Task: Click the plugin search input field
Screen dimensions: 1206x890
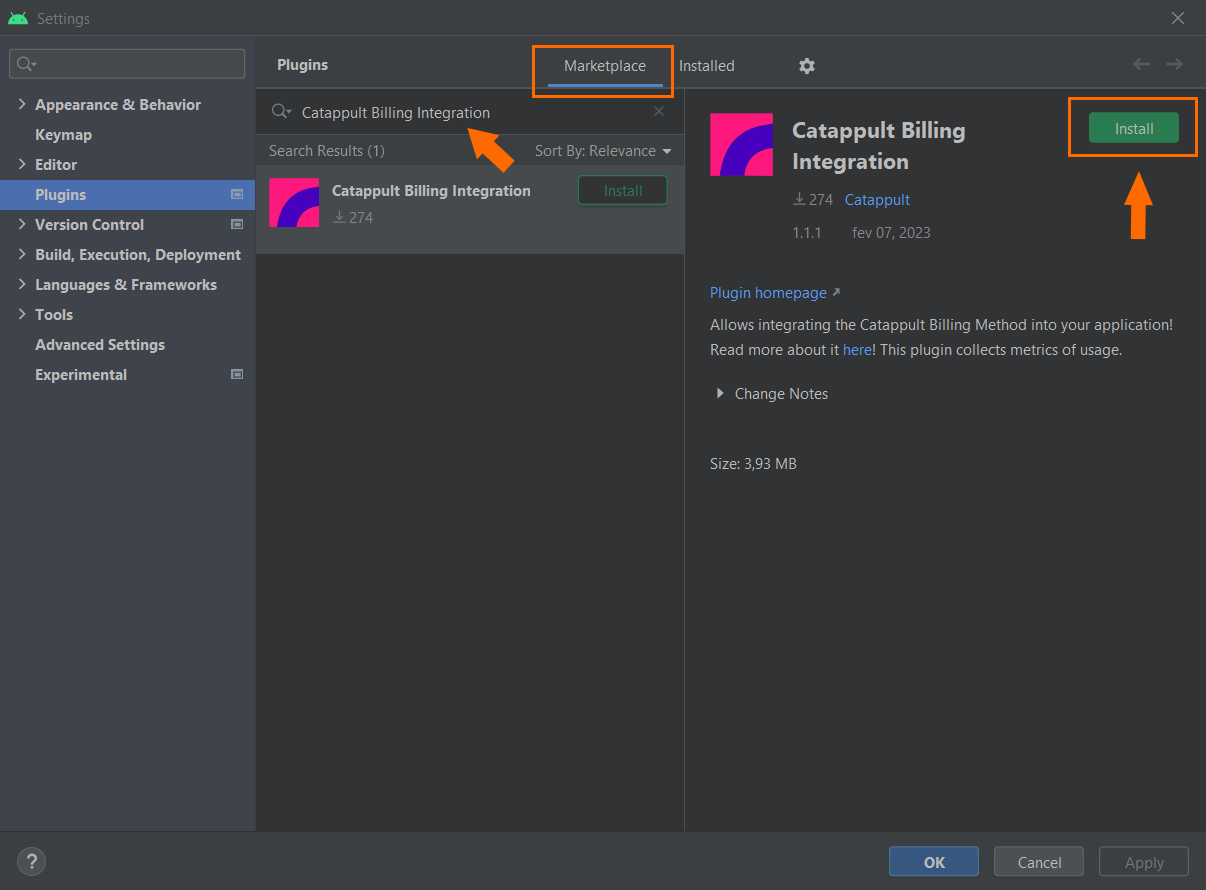Action: [x=470, y=113]
